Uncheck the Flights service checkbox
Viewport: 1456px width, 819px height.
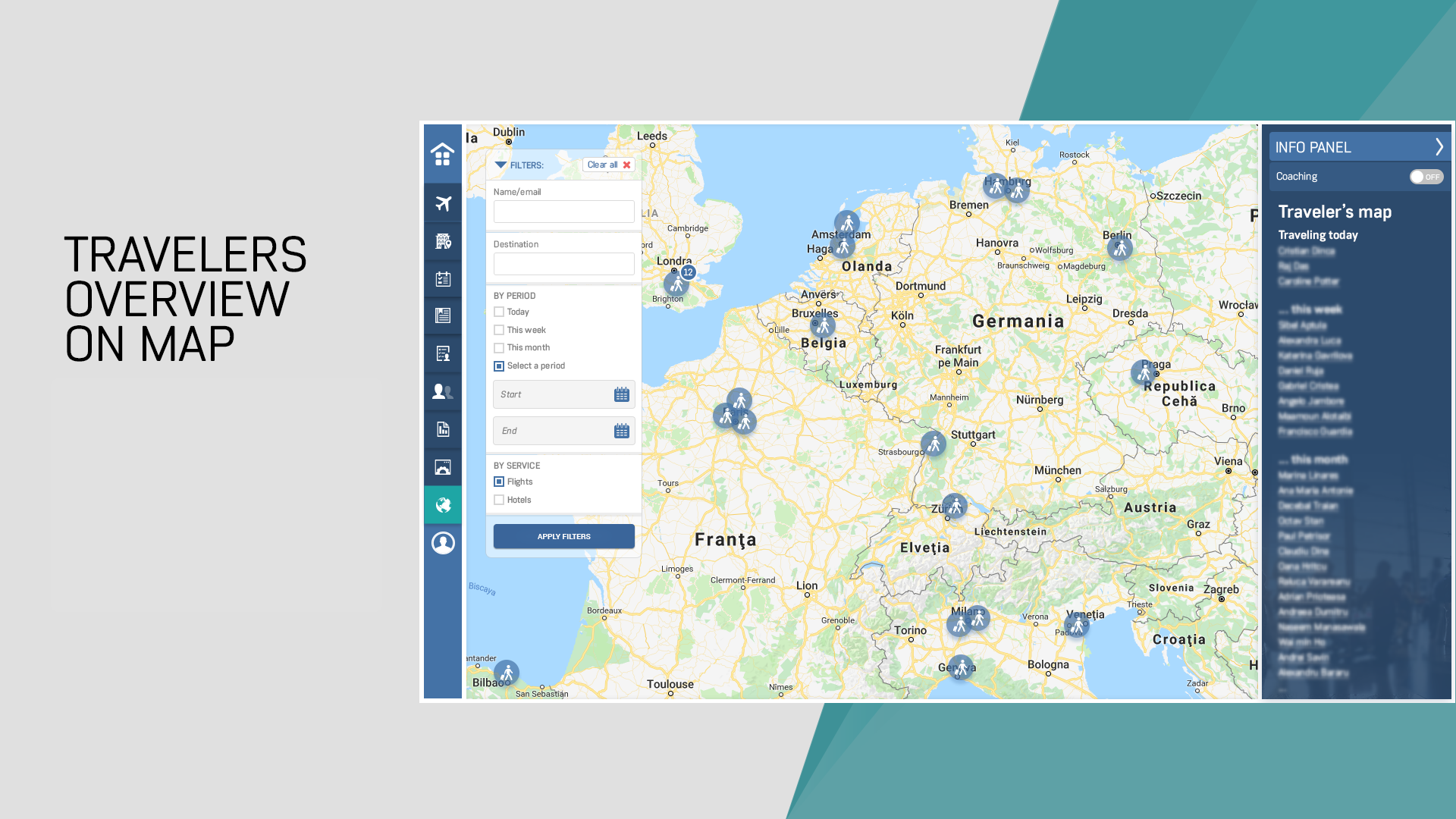499,482
